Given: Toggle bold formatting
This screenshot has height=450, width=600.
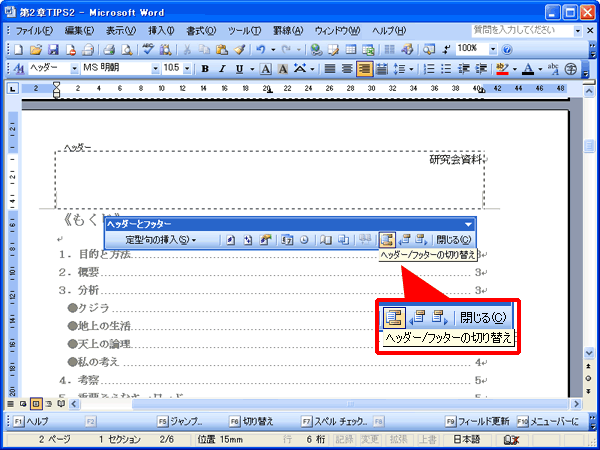Looking at the screenshot, I should 205,69.
